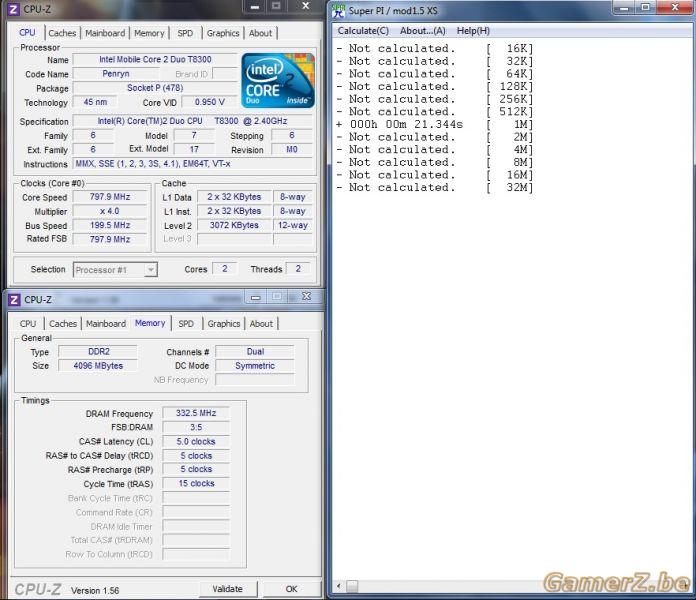Click the memory Type value DDR2
The height and width of the screenshot is (600, 696).
coord(99,352)
